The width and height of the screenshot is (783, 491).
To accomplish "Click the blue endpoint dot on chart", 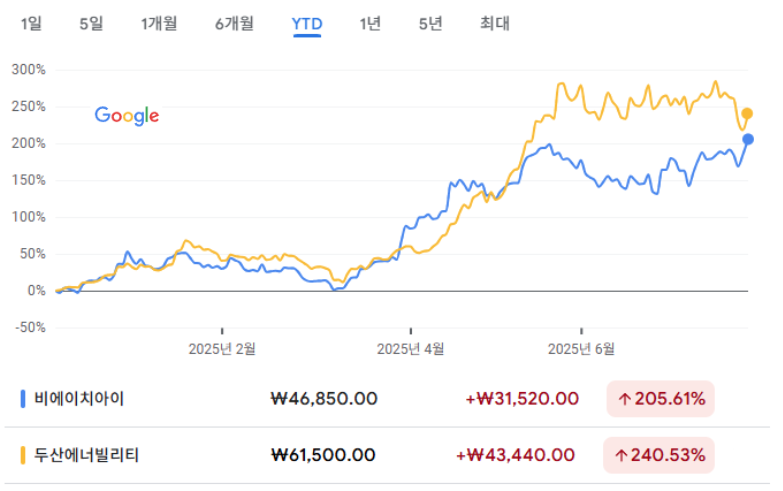I will pos(748,139).
